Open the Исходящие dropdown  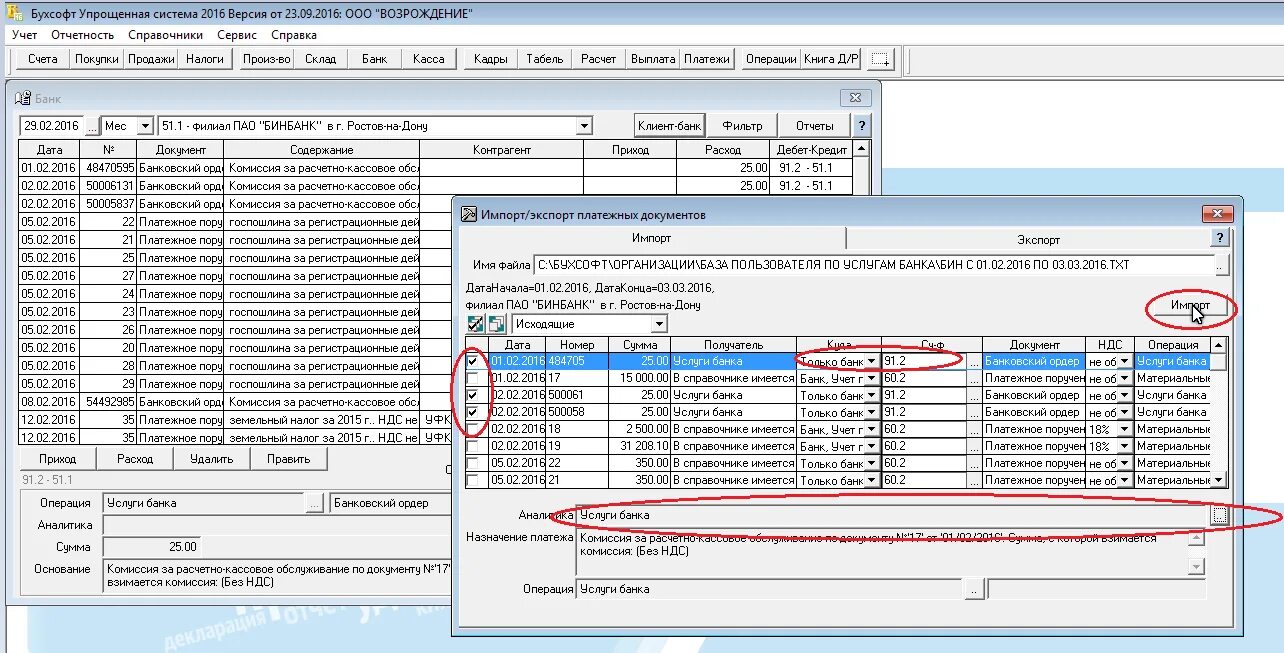click(658, 324)
